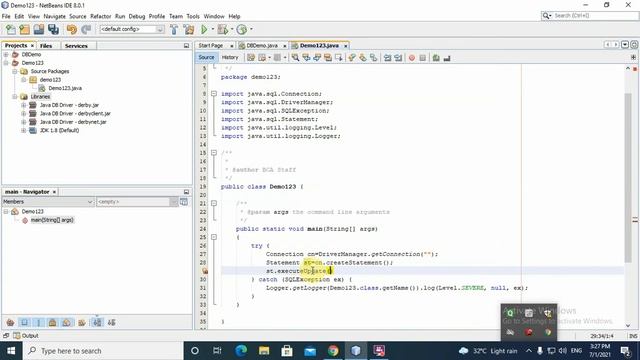
Task: Toggle Fully Qualified Names filter in Navigator
Action: pyautogui.click(x=82, y=322)
